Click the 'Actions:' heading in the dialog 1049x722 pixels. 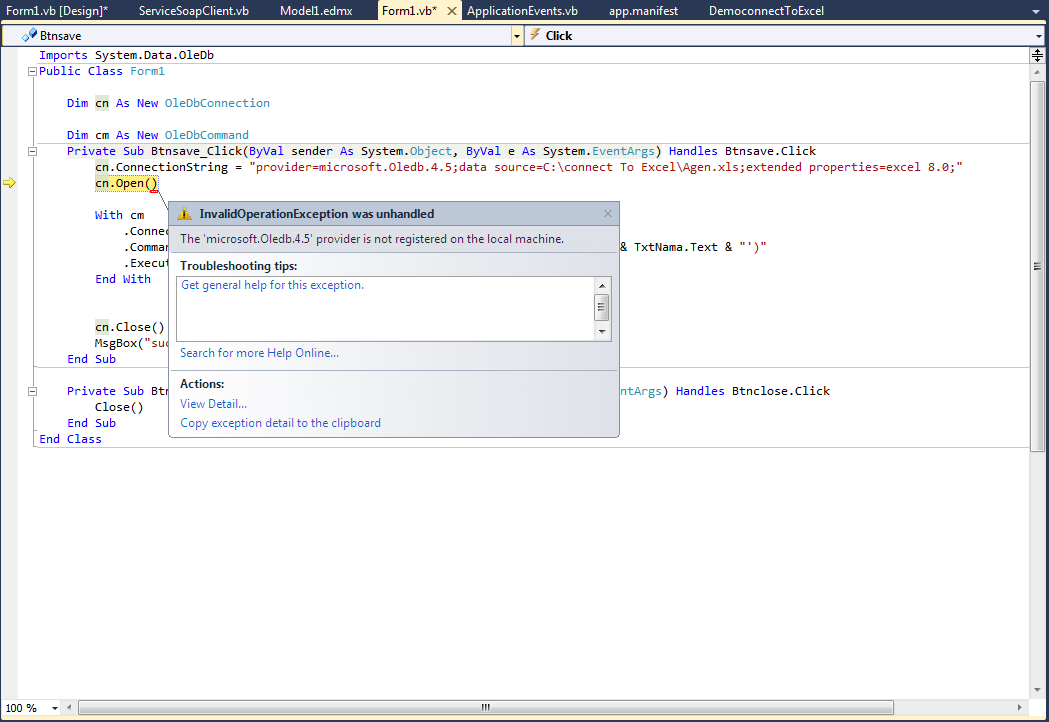coord(202,384)
